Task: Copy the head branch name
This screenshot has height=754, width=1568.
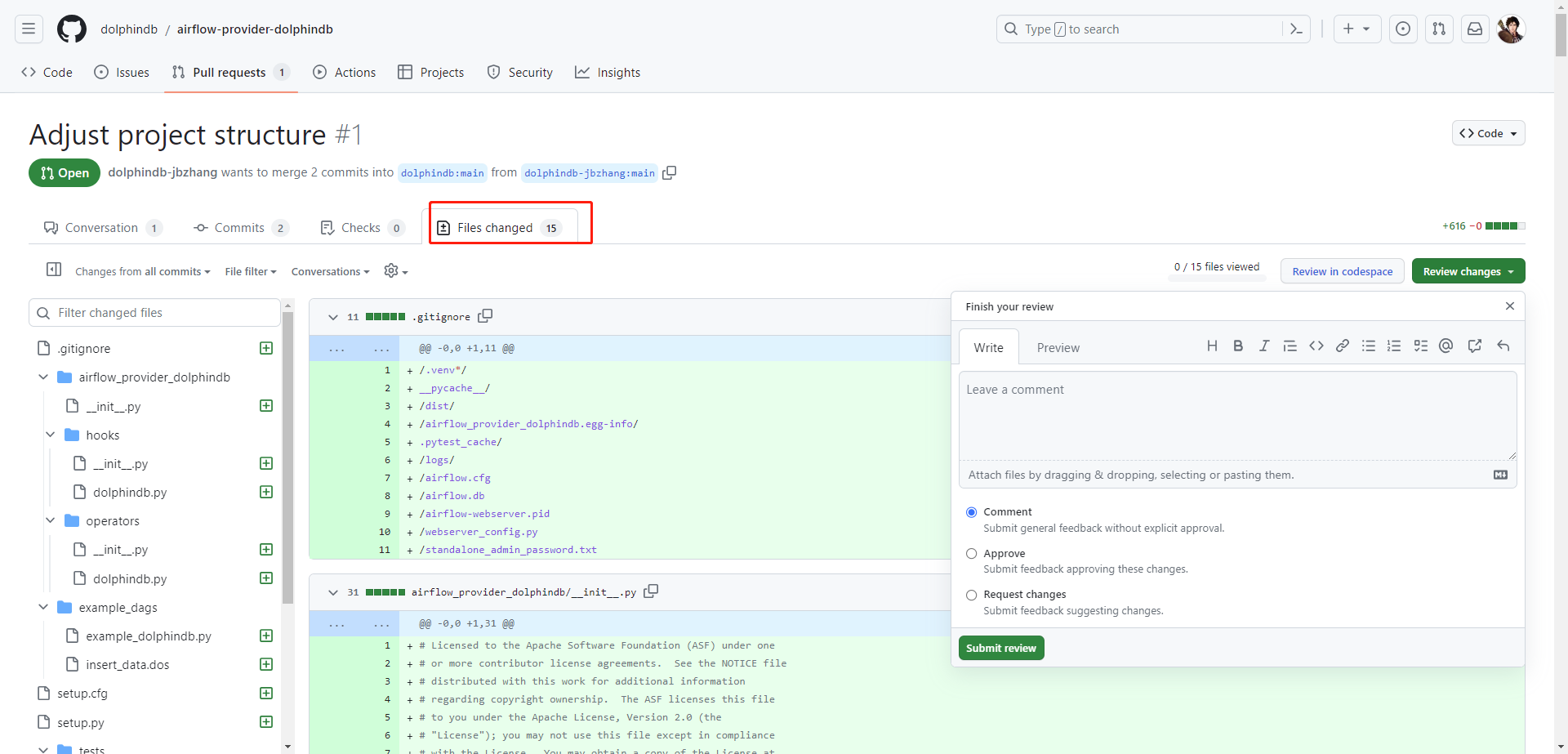Action: point(670,172)
